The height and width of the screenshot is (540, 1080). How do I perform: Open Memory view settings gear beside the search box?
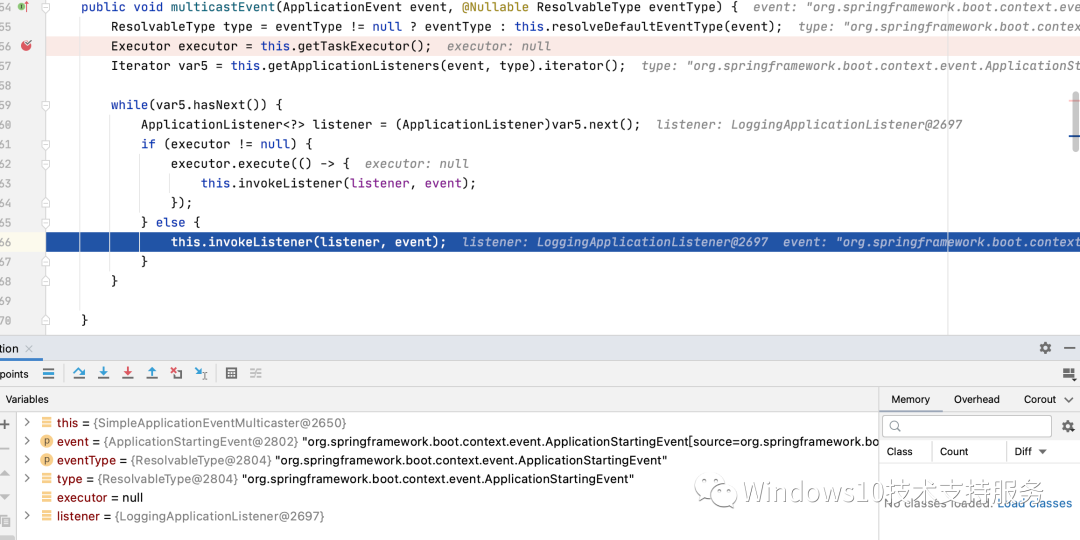(x=1068, y=426)
